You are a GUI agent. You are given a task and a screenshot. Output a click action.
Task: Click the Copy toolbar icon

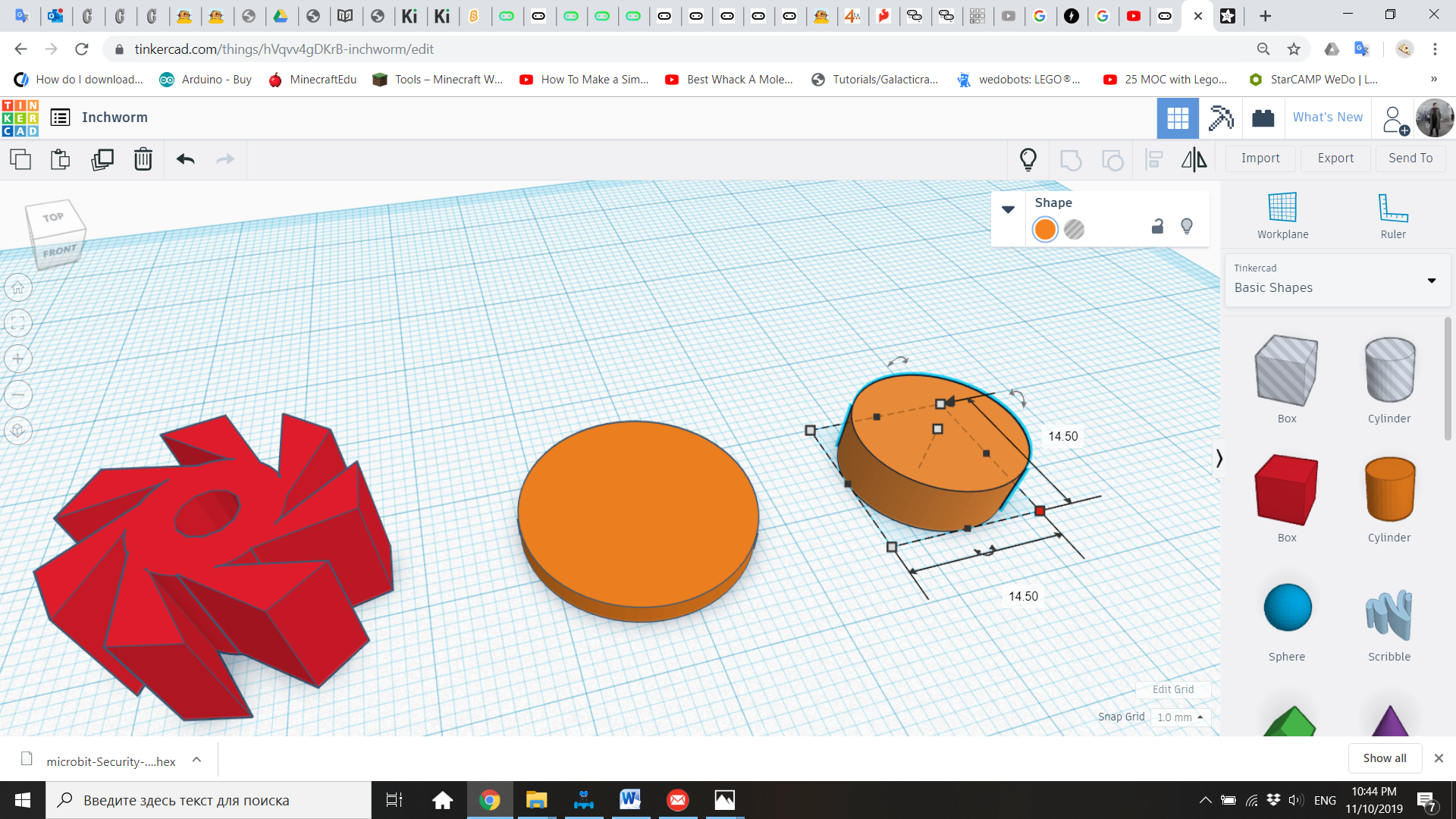(x=20, y=159)
